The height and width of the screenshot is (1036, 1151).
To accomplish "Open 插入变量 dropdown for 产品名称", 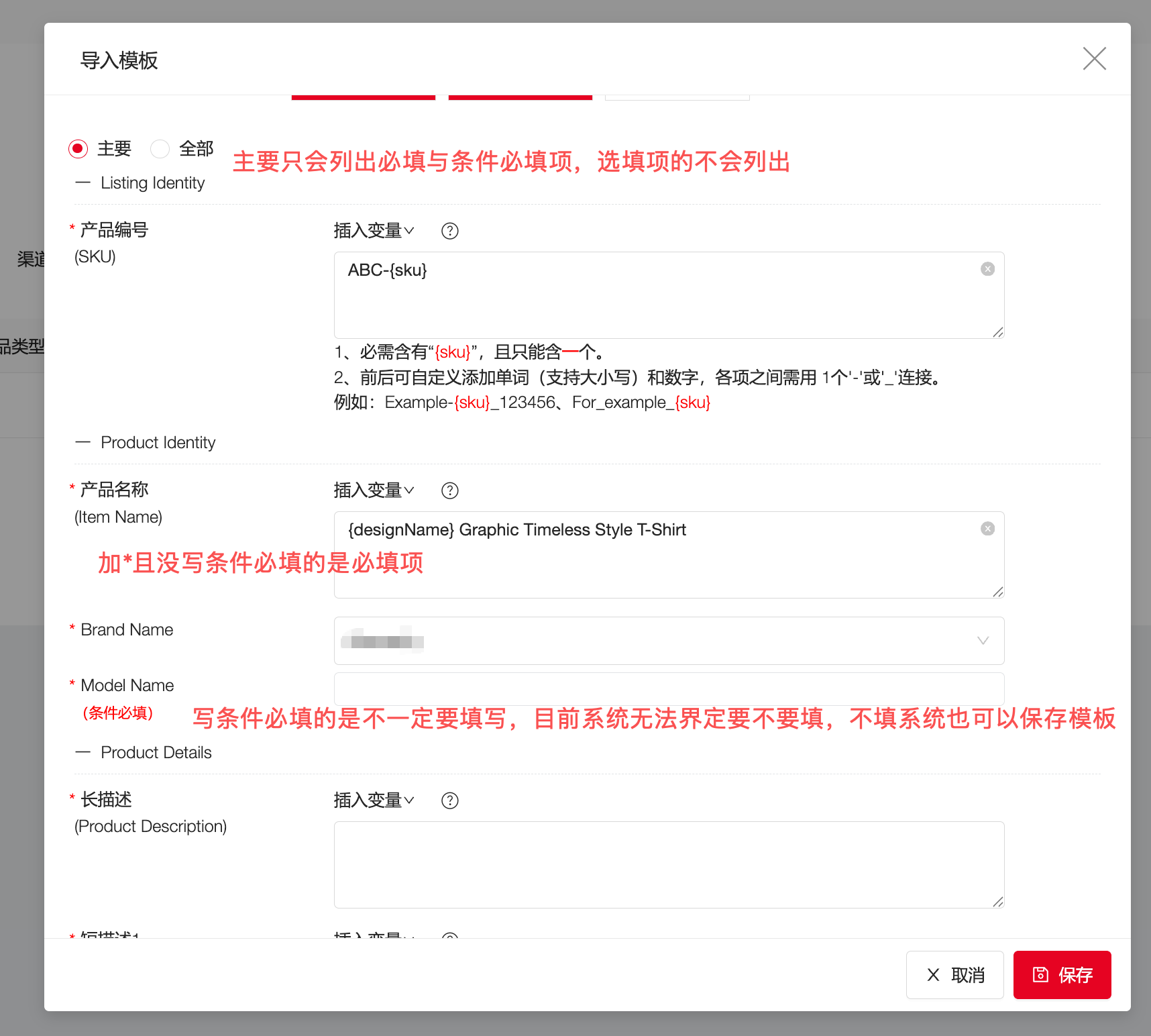I will 374,490.
